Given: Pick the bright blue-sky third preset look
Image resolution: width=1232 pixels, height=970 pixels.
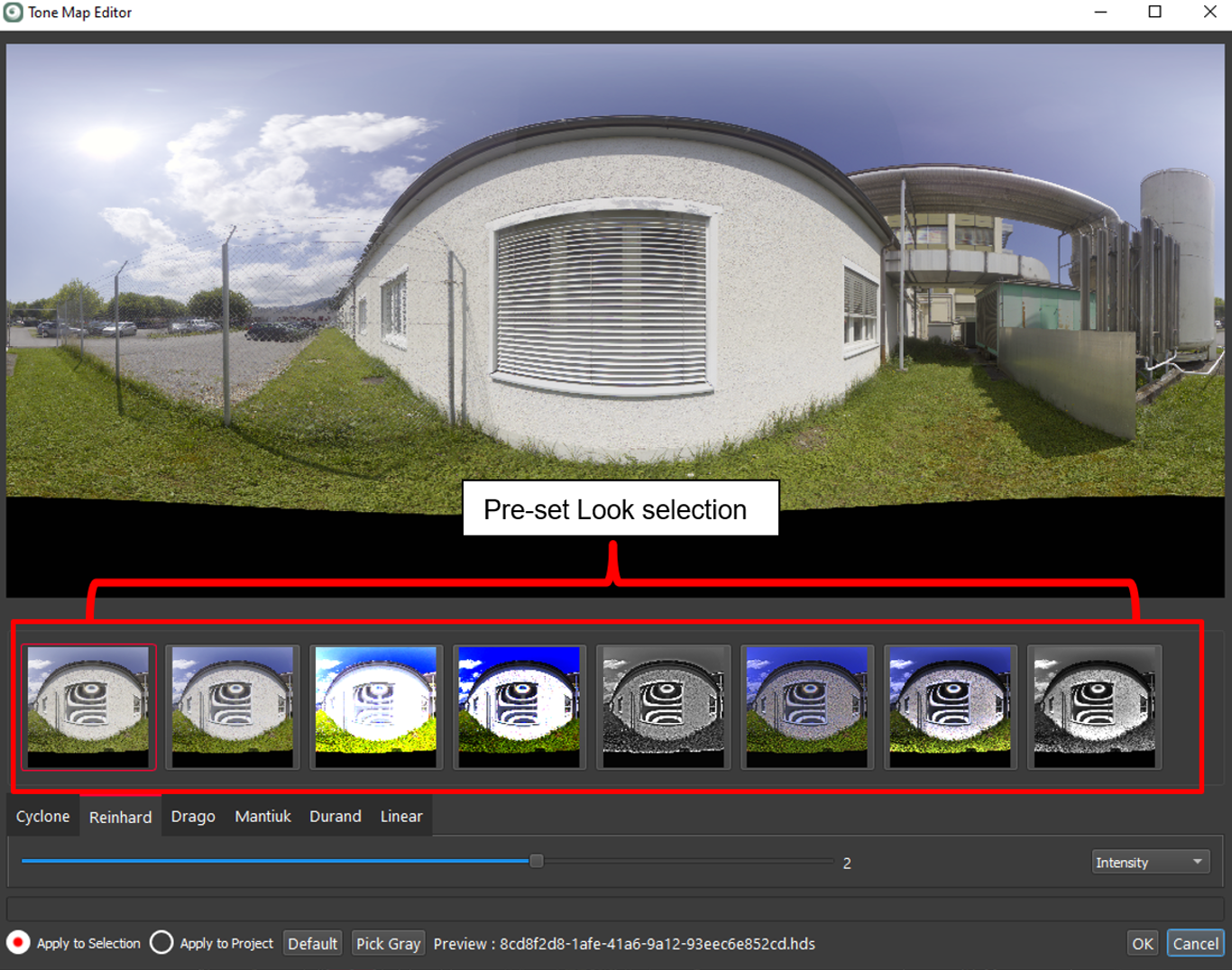Looking at the screenshot, I should pos(375,707).
